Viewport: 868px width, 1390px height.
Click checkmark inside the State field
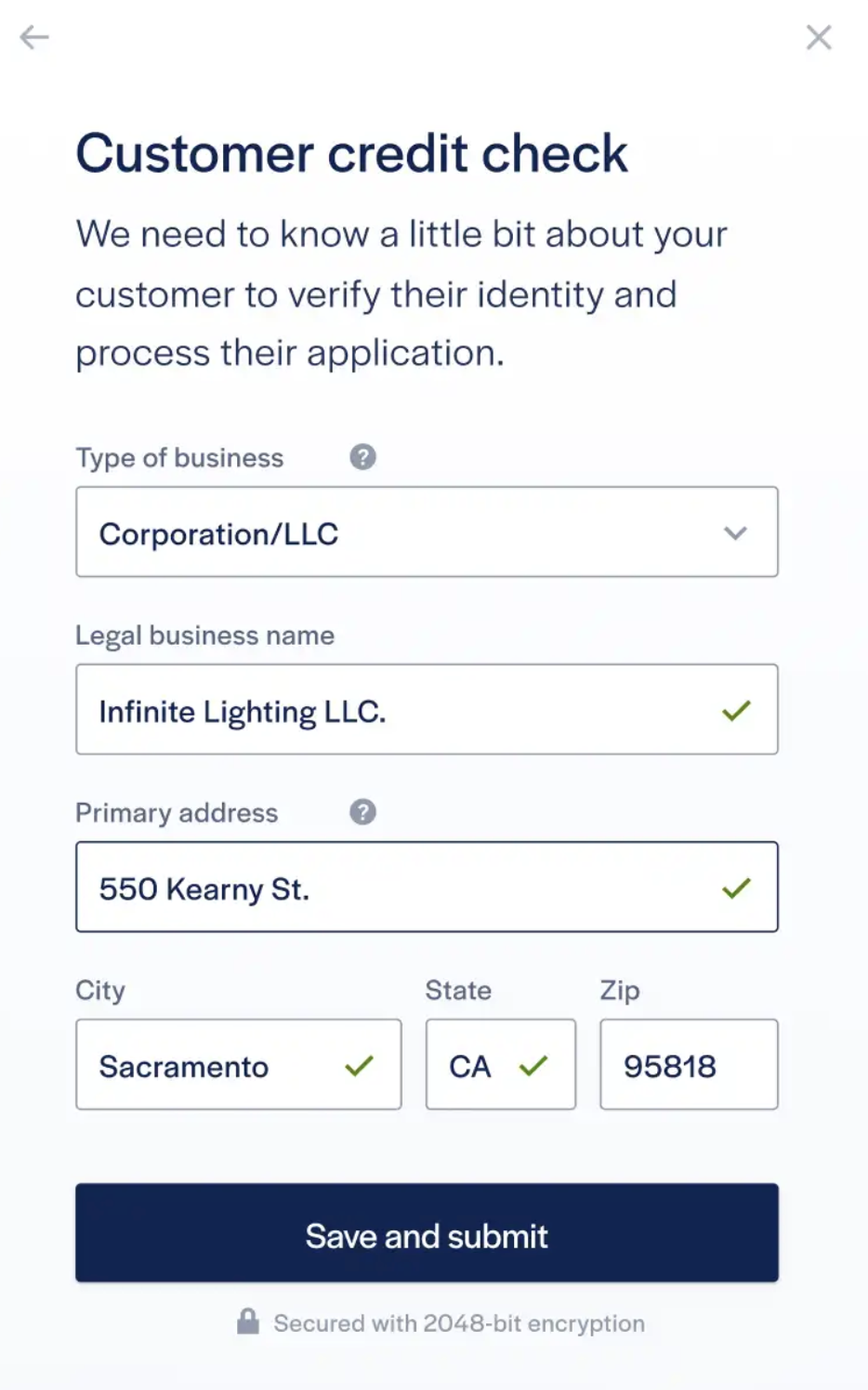click(534, 1065)
